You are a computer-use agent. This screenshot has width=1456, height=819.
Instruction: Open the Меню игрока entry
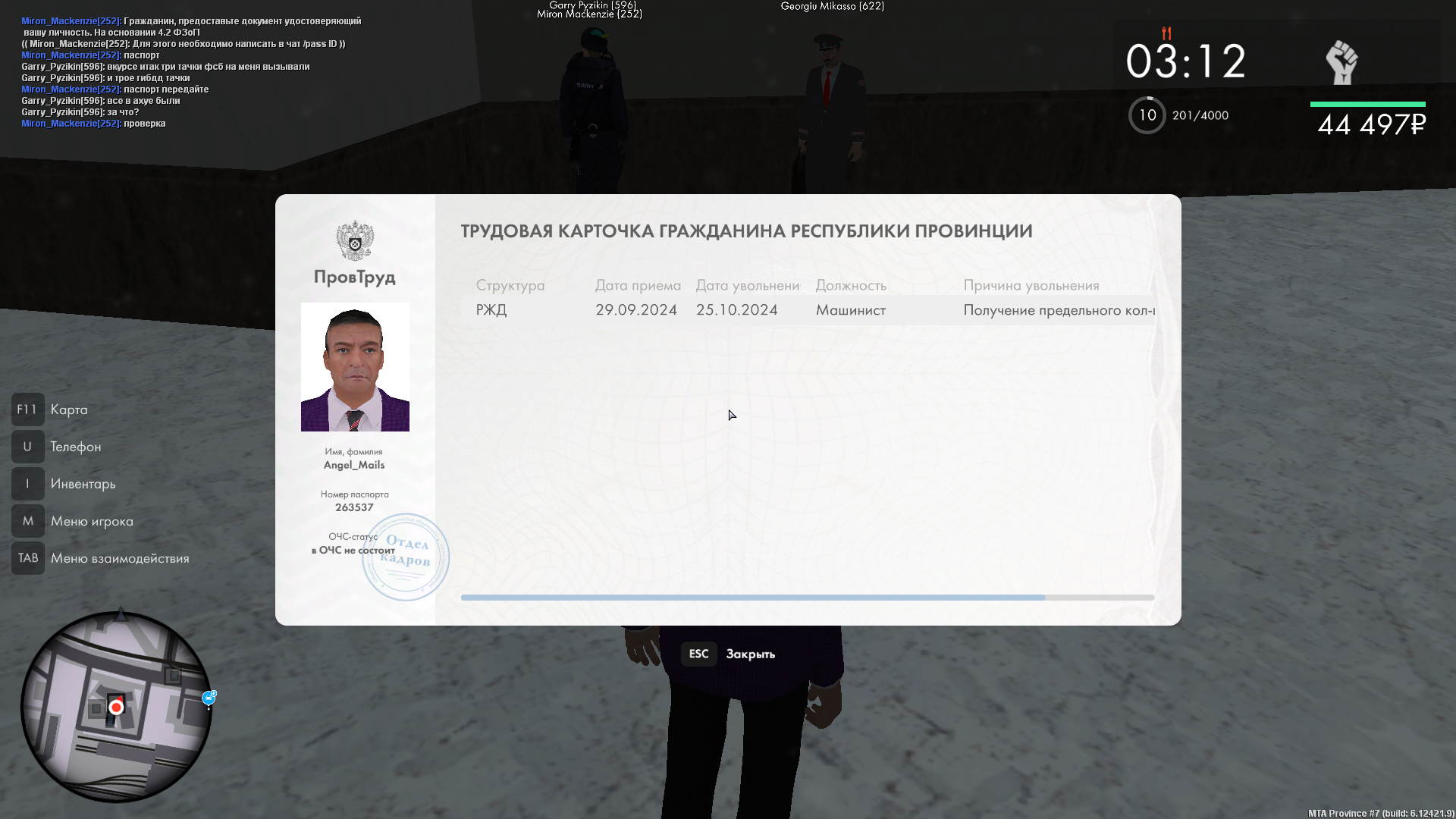92,521
